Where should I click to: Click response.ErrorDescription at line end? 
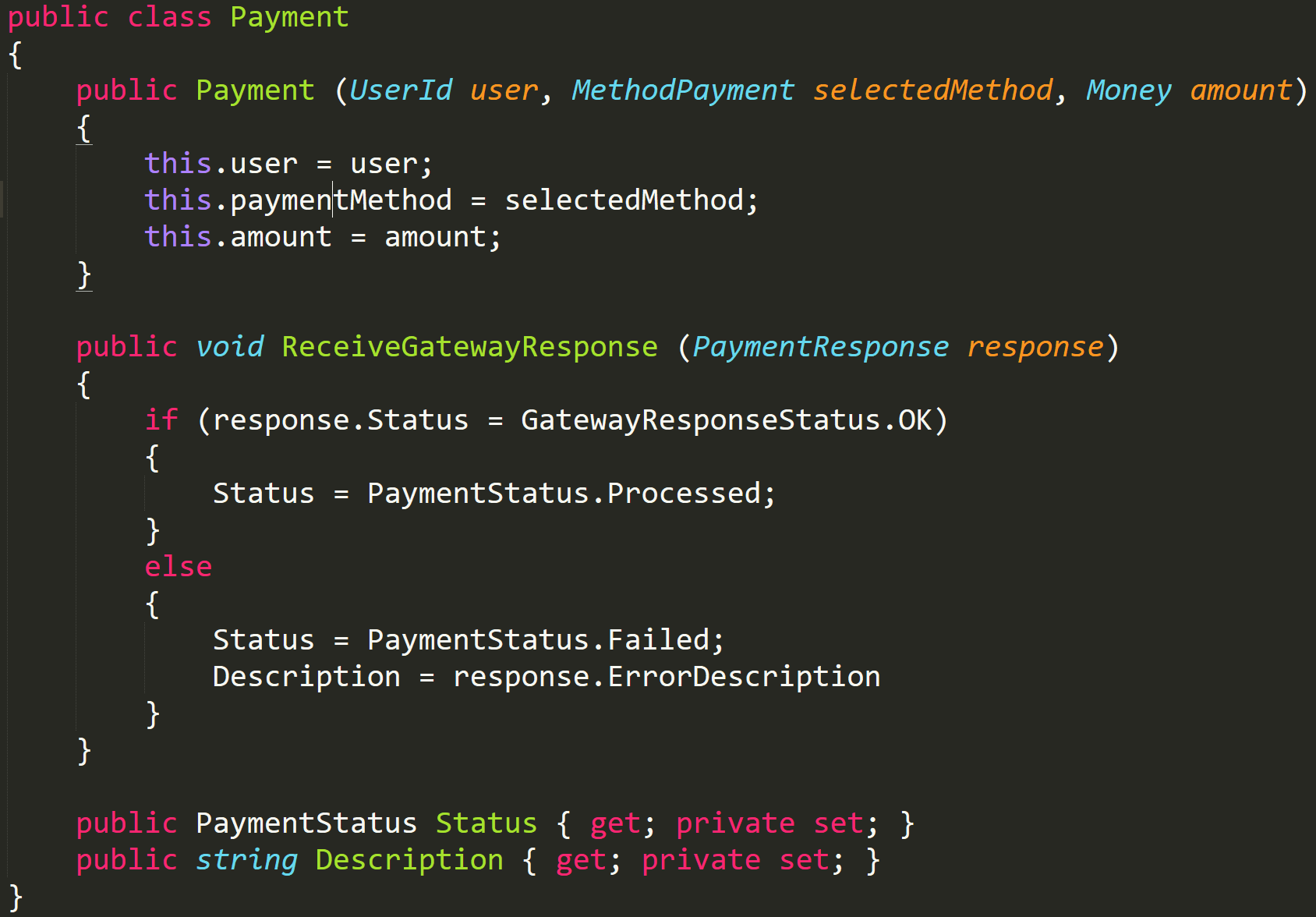point(667,677)
